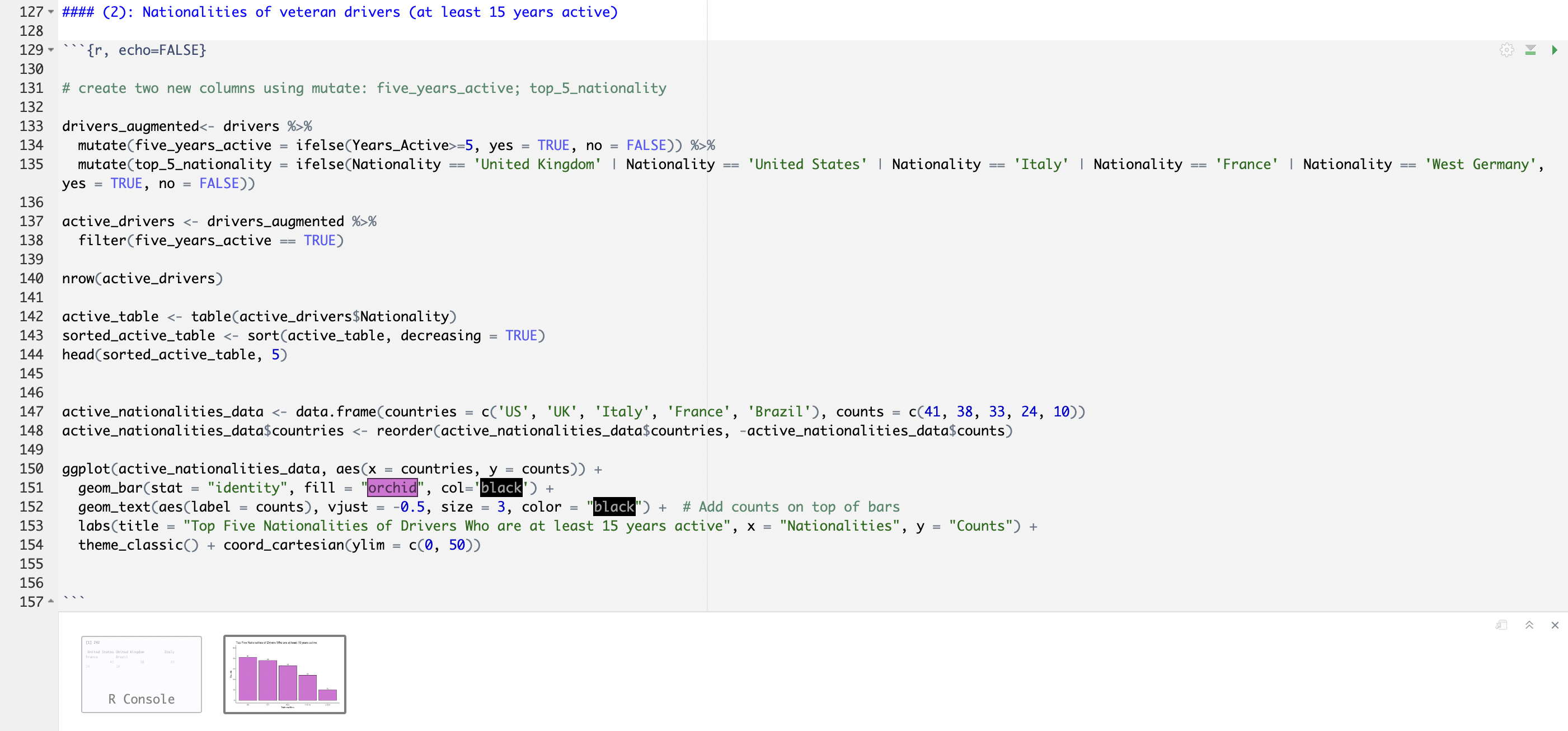Select the R Console output thumbnail
This screenshot has height=731, width=1568.
coord(141,674)
